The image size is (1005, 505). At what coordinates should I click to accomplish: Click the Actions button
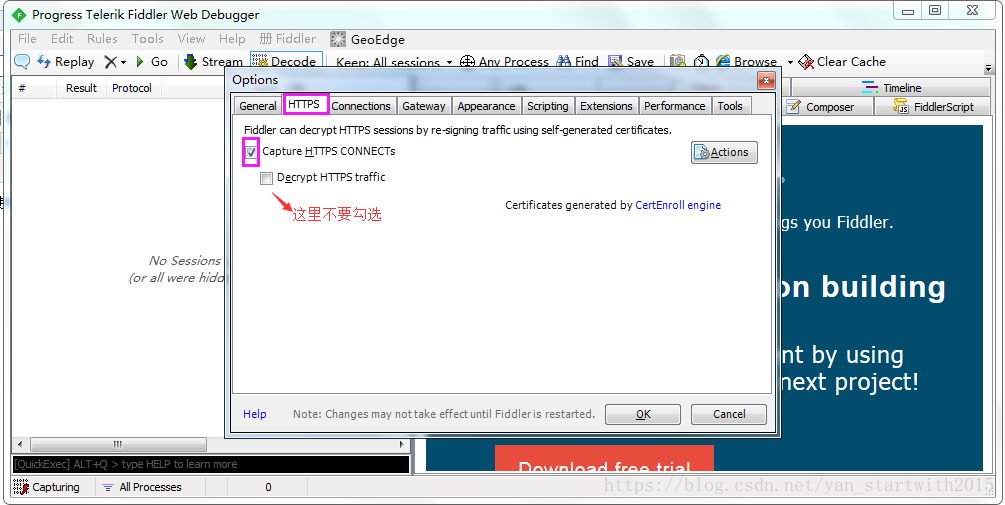724,153
